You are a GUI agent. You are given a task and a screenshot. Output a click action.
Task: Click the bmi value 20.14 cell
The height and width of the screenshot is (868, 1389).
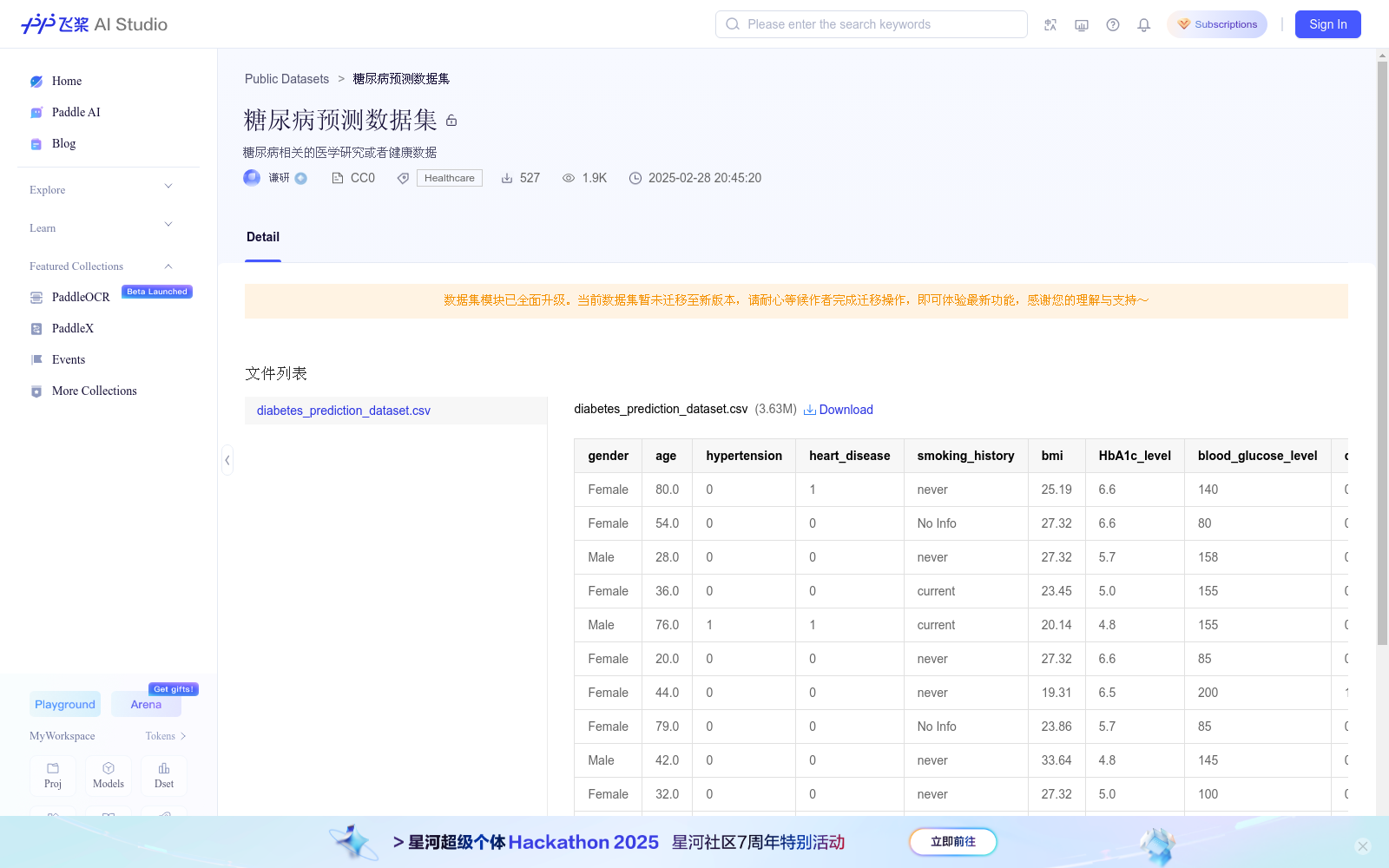point(1057,625)
